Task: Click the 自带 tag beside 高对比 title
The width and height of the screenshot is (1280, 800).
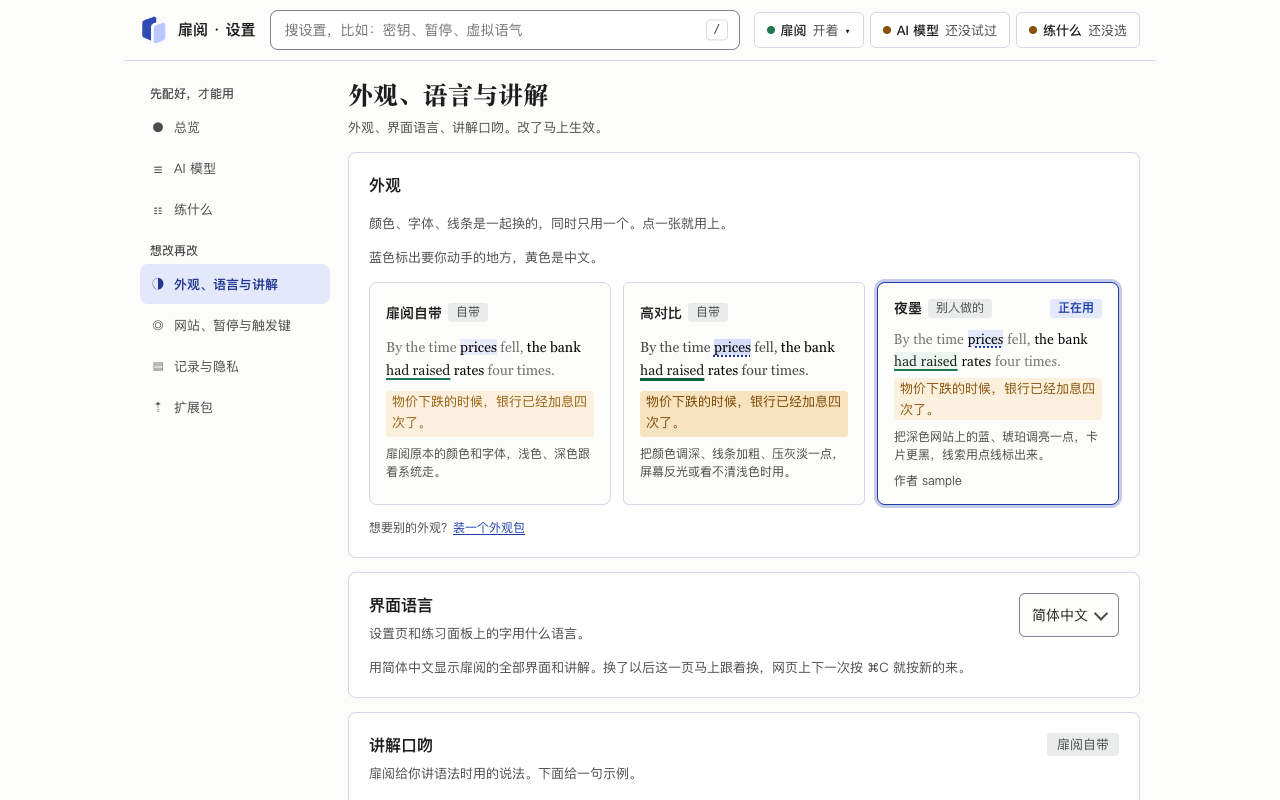Action: click(x=708, y=312)
